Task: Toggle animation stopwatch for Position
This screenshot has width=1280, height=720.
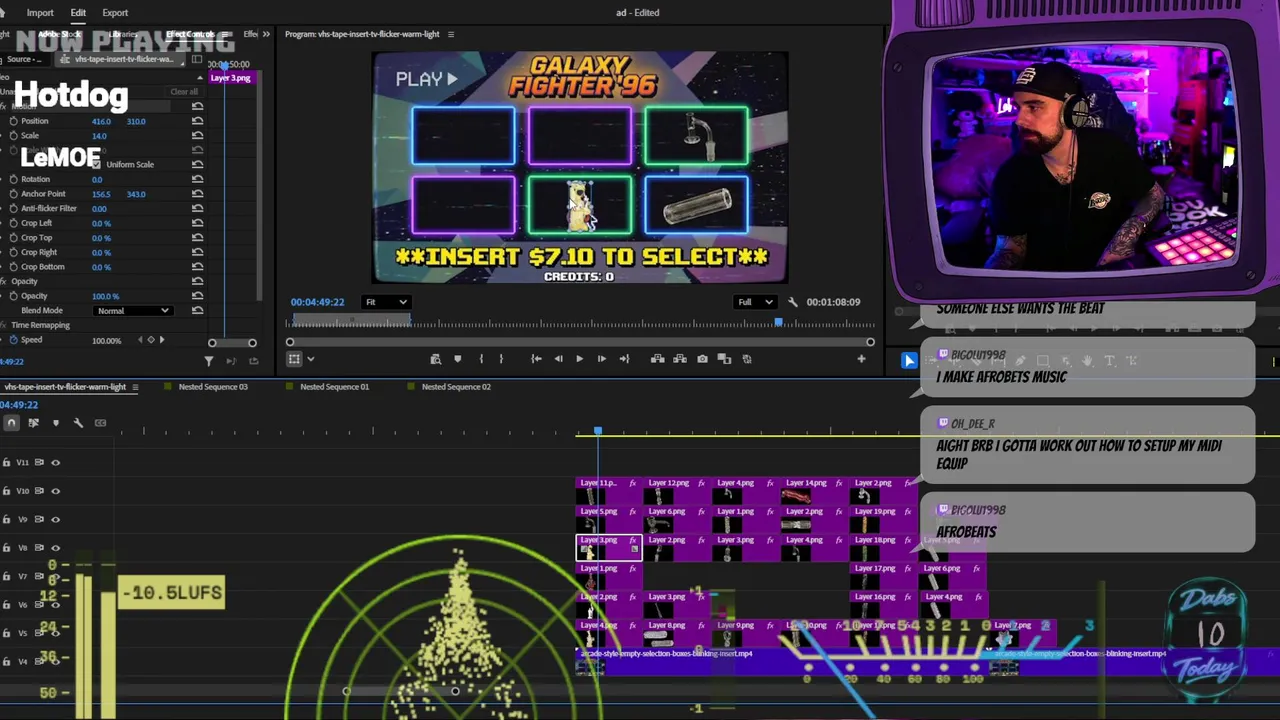Action: [13, 121]
